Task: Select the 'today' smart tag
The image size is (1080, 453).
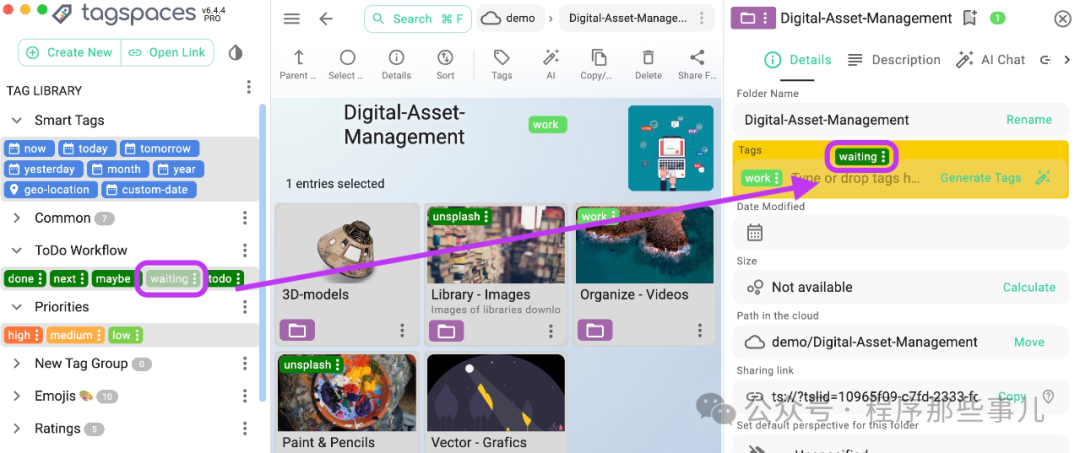Action: point(87,149)
